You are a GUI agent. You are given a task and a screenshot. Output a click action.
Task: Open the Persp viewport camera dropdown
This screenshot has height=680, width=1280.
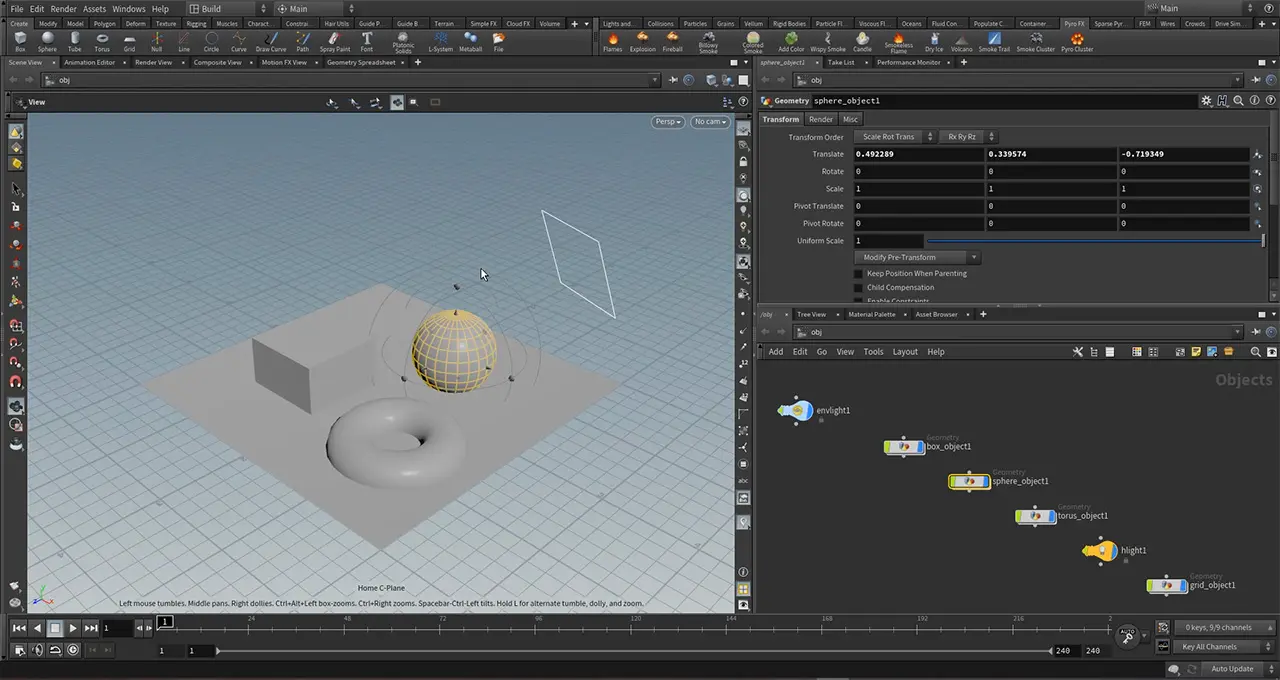(x=667, y=122)
